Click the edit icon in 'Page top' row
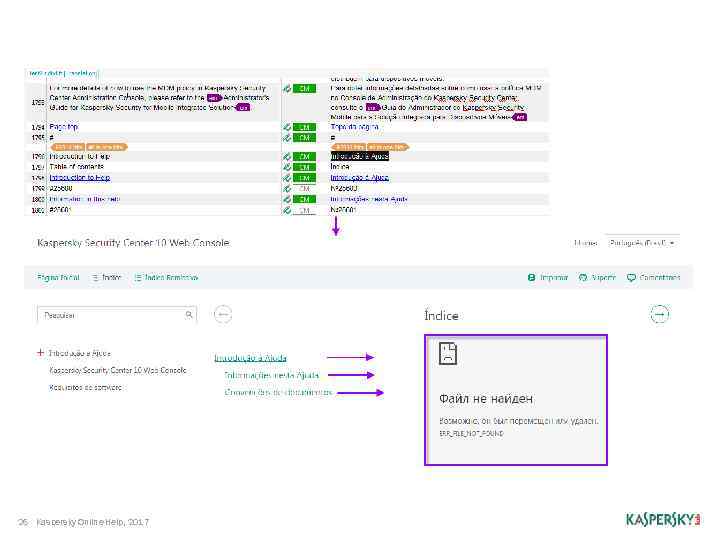 coord(287,127)
